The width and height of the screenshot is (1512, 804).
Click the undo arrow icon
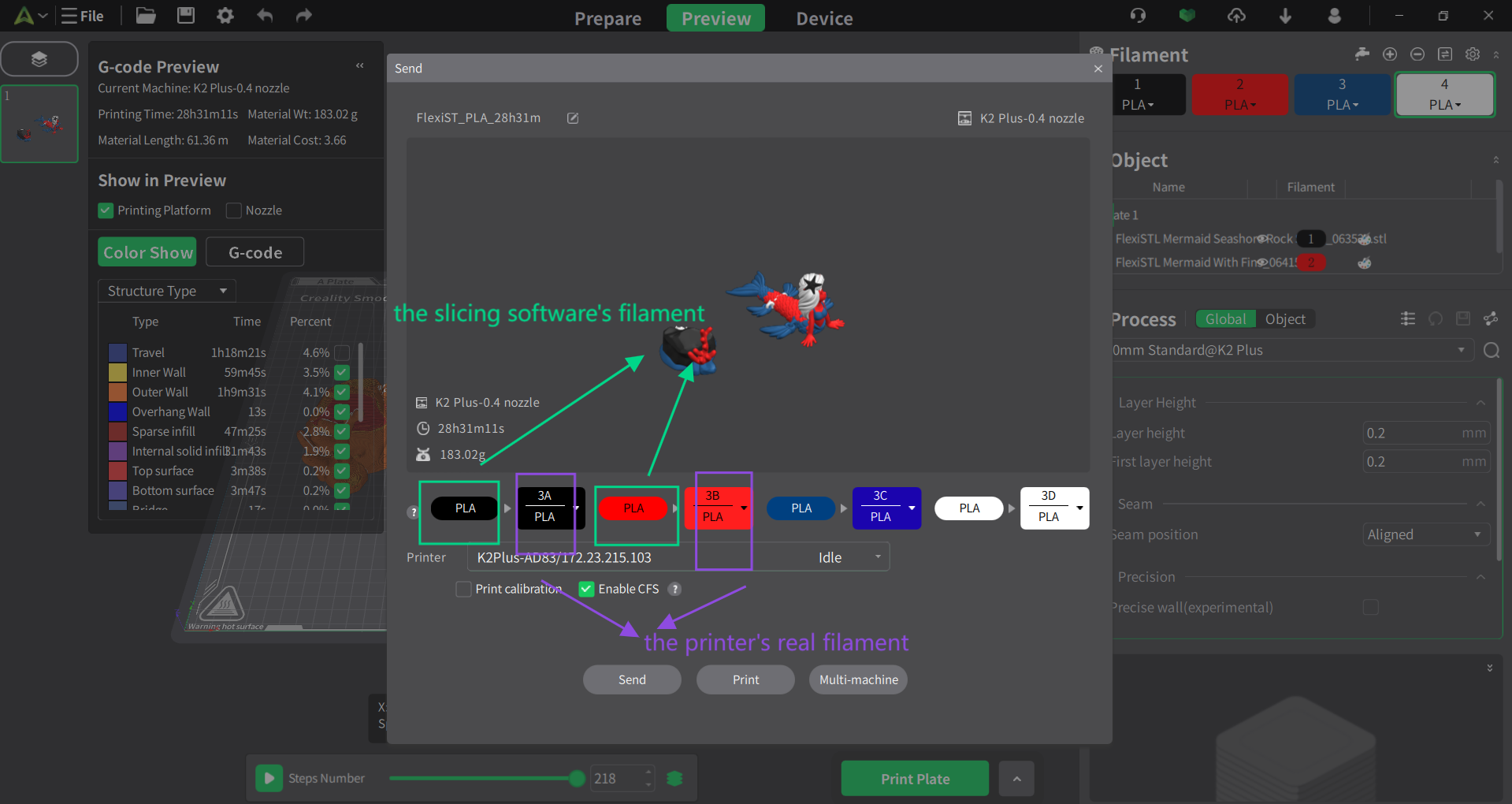pyautogui.click(x=265, y=16)
